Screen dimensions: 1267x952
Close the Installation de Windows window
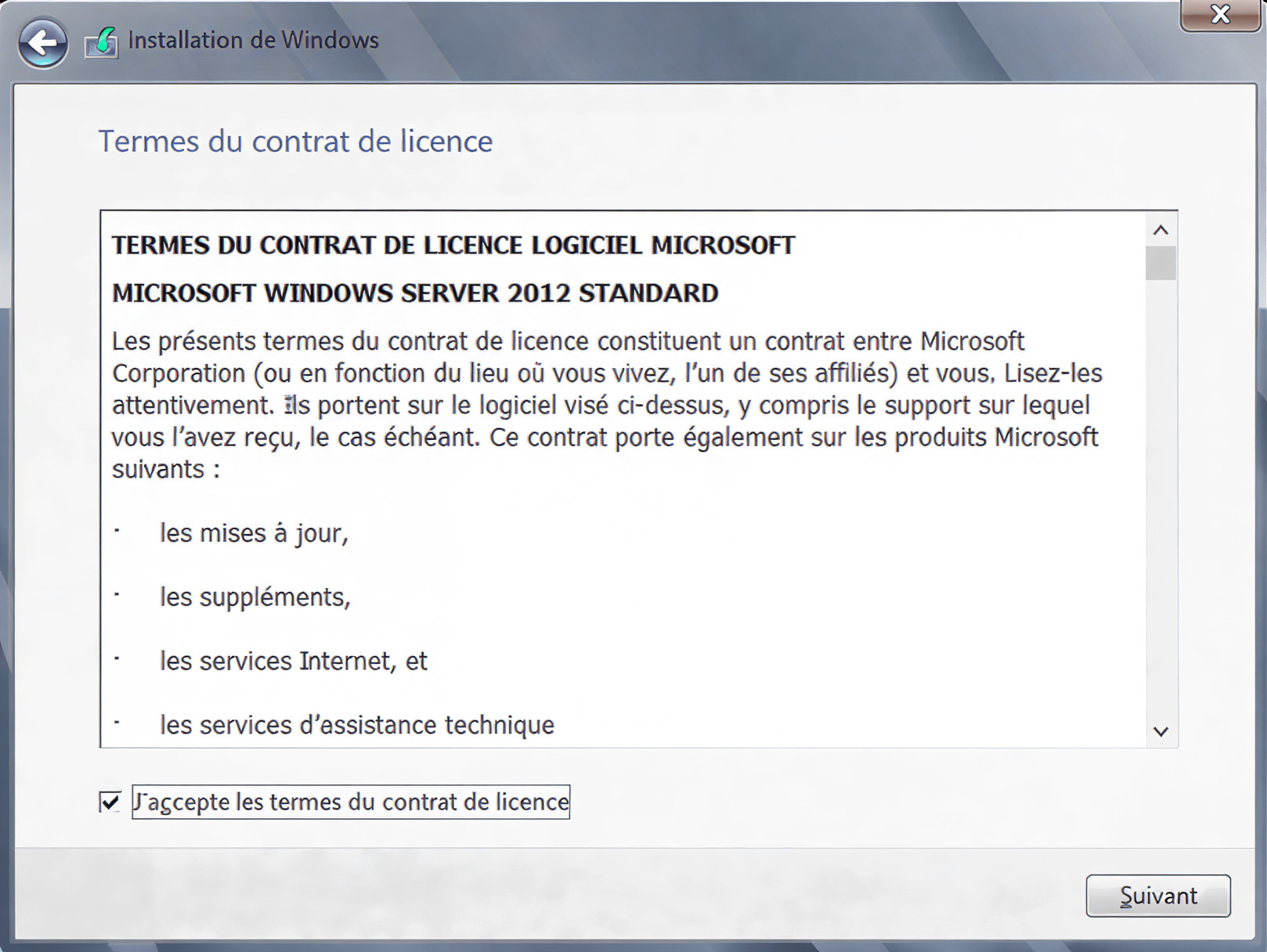(1220, 15)
